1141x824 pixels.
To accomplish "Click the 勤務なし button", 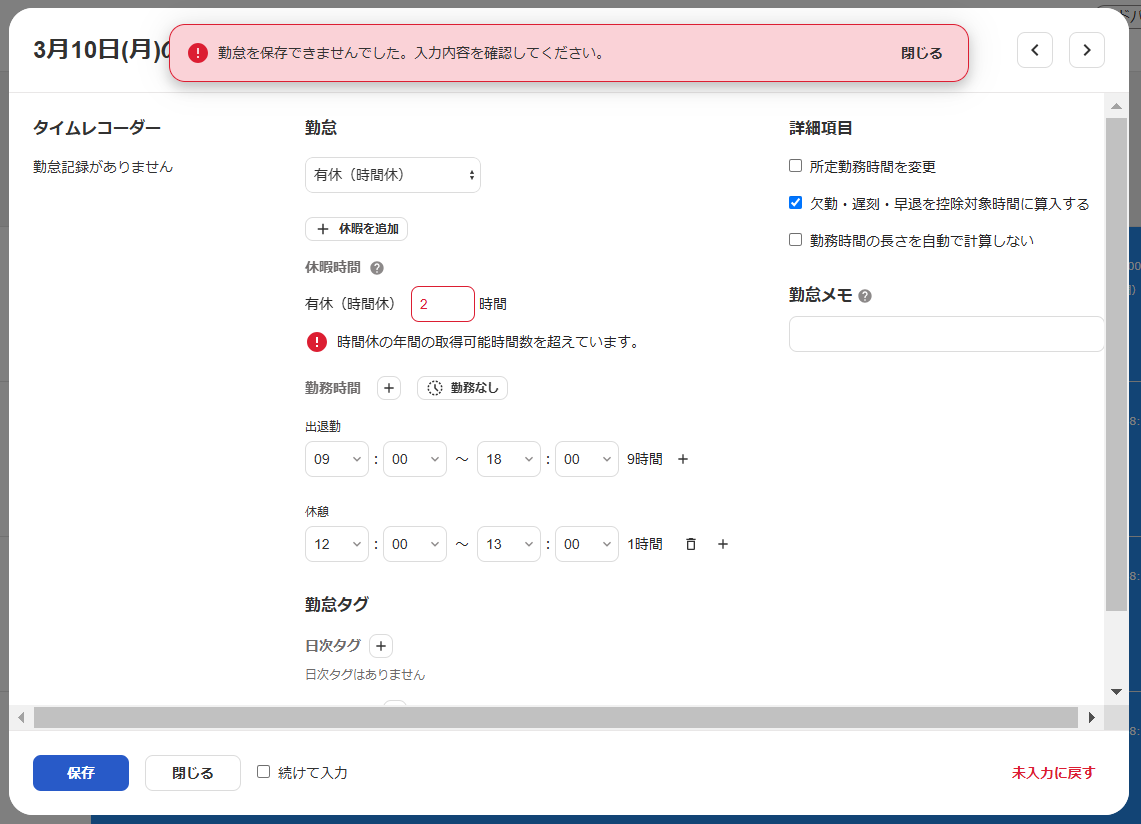I will 462,388.
